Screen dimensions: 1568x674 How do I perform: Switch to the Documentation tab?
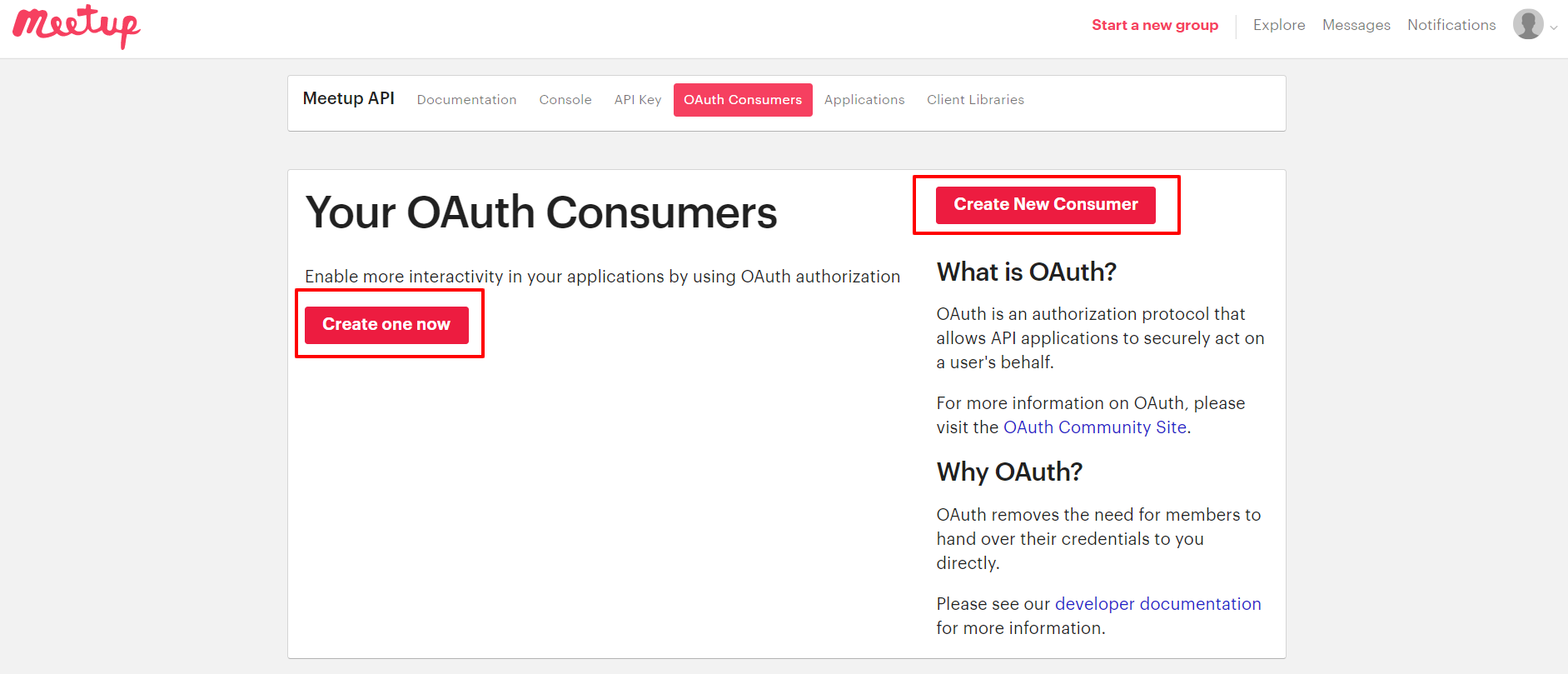coord(467,100)
